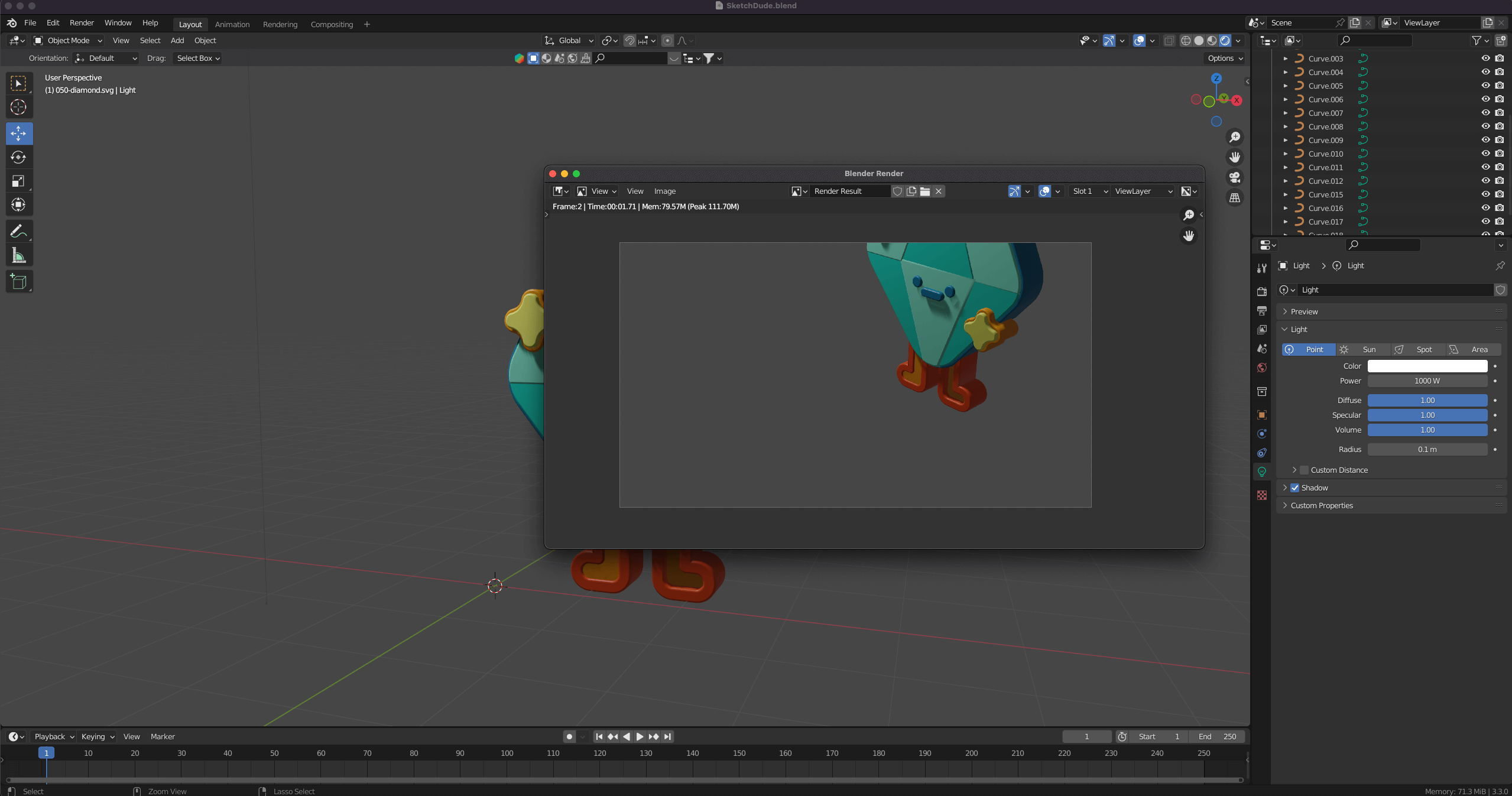Hide Curve.005 in the viewport

1485,86
